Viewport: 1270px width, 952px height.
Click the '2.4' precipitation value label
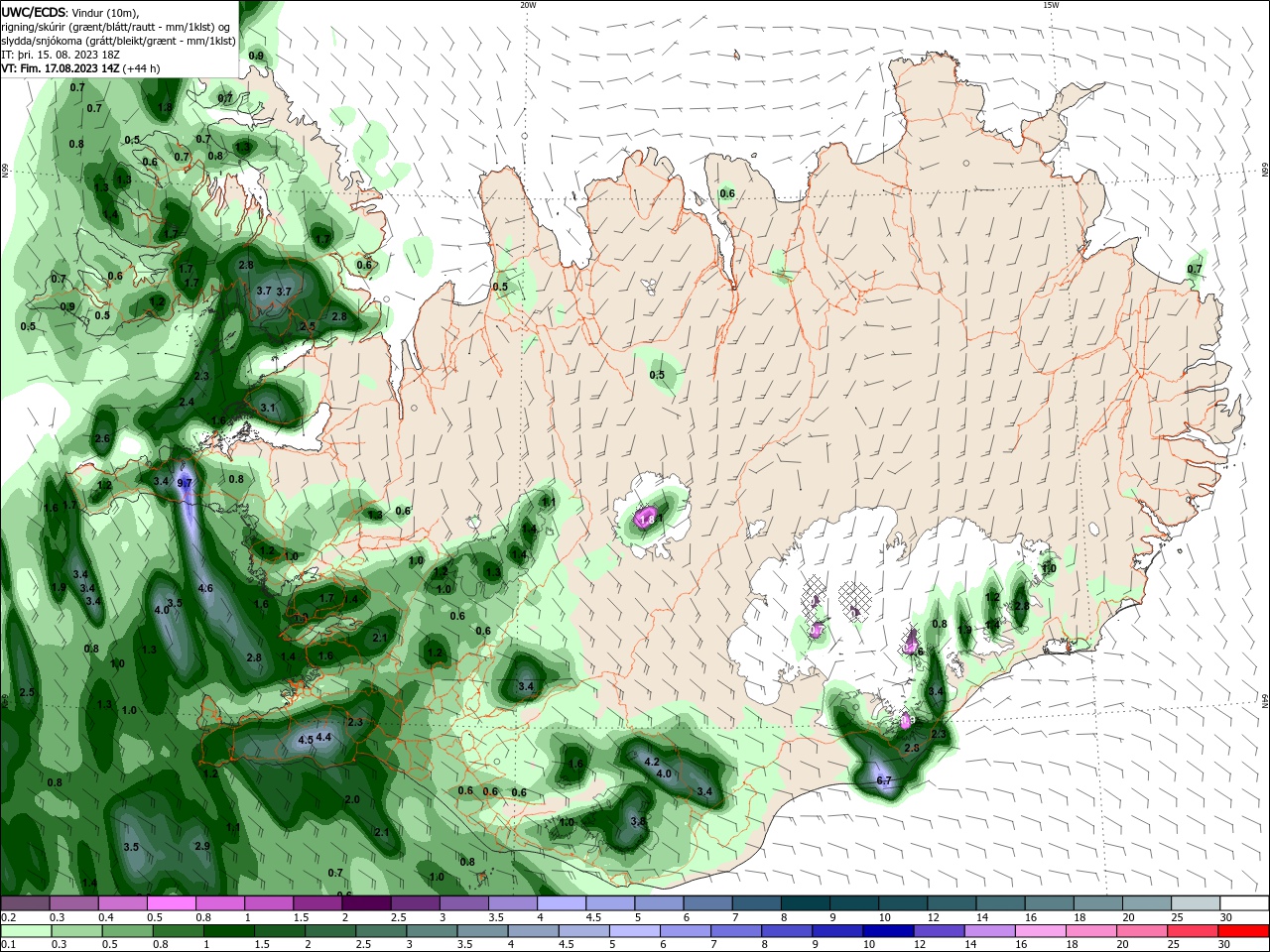click(x=187, y=402)
